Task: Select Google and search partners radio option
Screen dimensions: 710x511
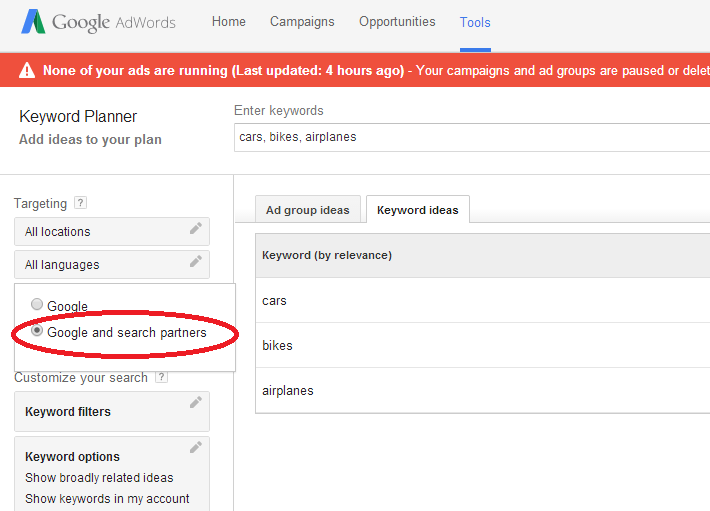Action: point(37,331)
